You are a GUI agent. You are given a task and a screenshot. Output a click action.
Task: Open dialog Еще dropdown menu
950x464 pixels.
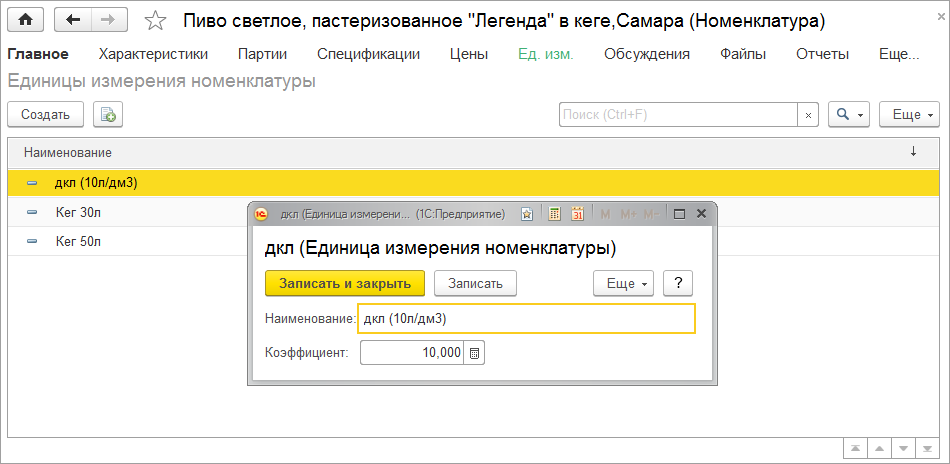point(623,283)
